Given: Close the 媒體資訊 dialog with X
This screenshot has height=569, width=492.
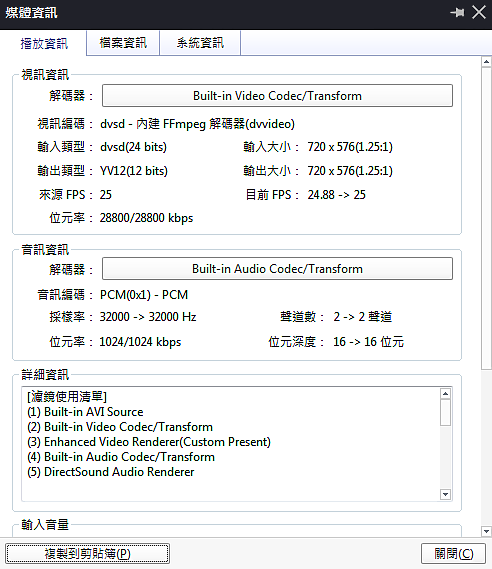Looking at the screenshot, I should [x=479, y=12].
